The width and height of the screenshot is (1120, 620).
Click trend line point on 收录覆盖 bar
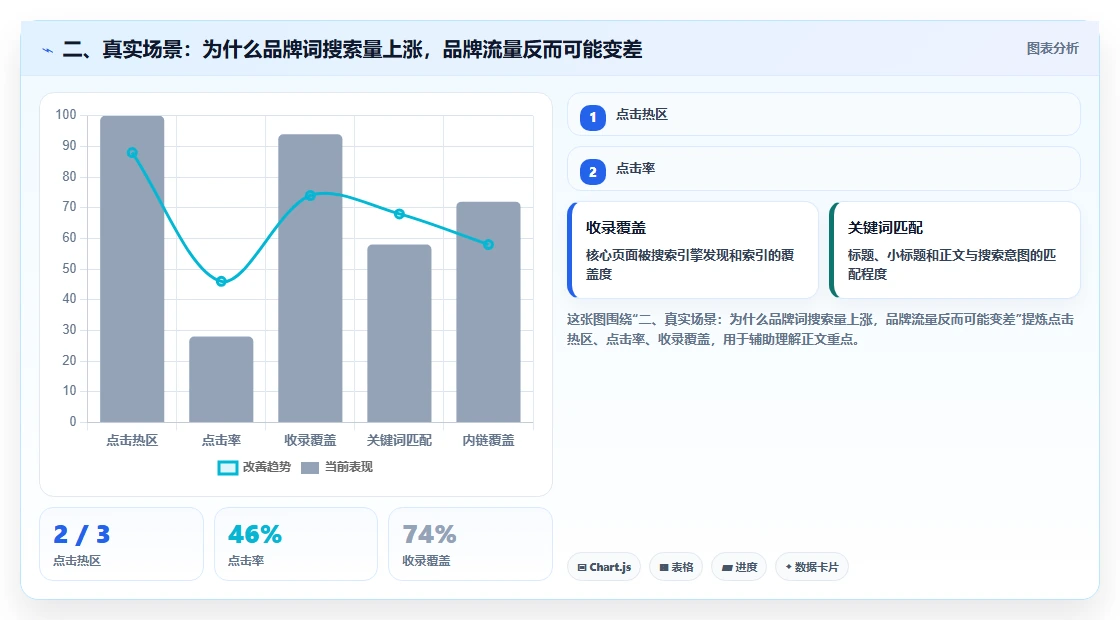[x=310, y=196]
